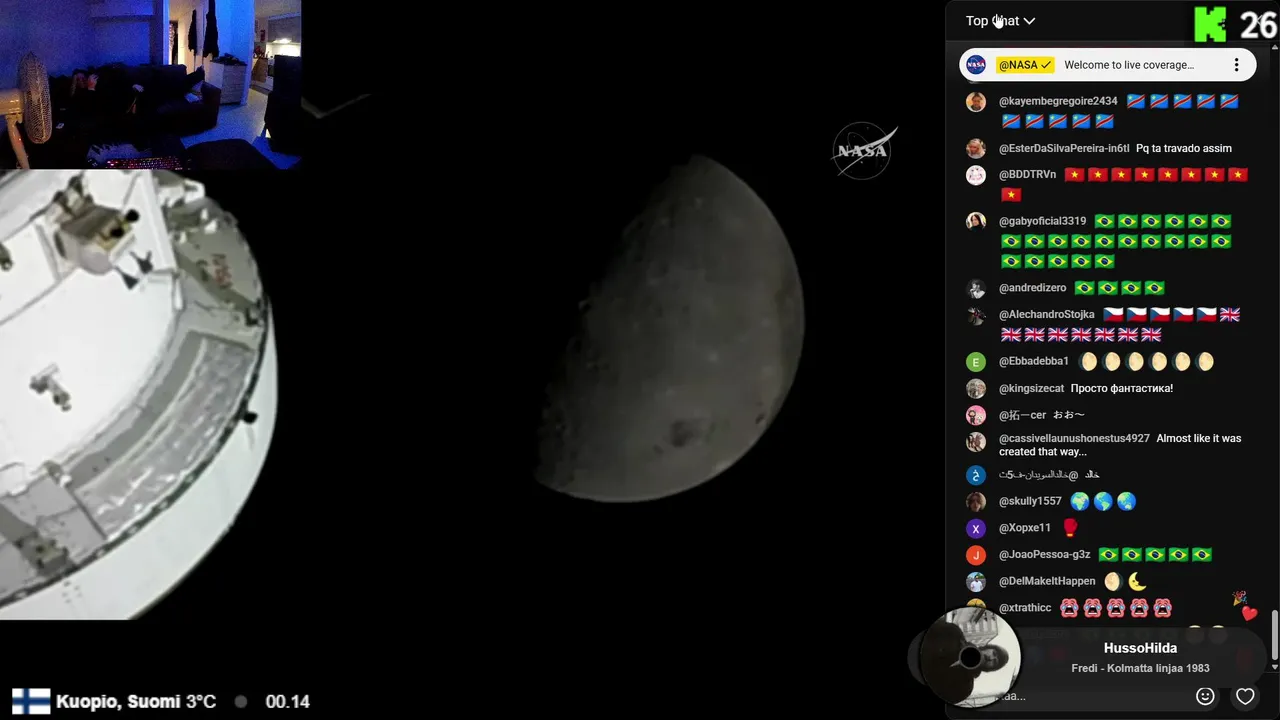The image size is (1280, 720).
Task: Open @gabyoficial3319 user avatar
Action: (x=976, y=221)
